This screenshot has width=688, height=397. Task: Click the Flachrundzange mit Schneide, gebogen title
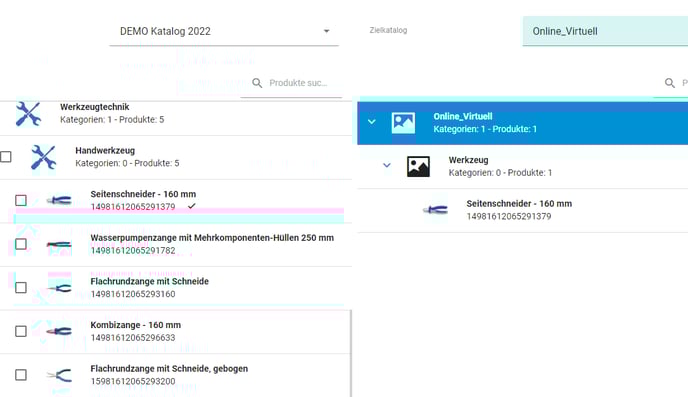coord(169,368)
